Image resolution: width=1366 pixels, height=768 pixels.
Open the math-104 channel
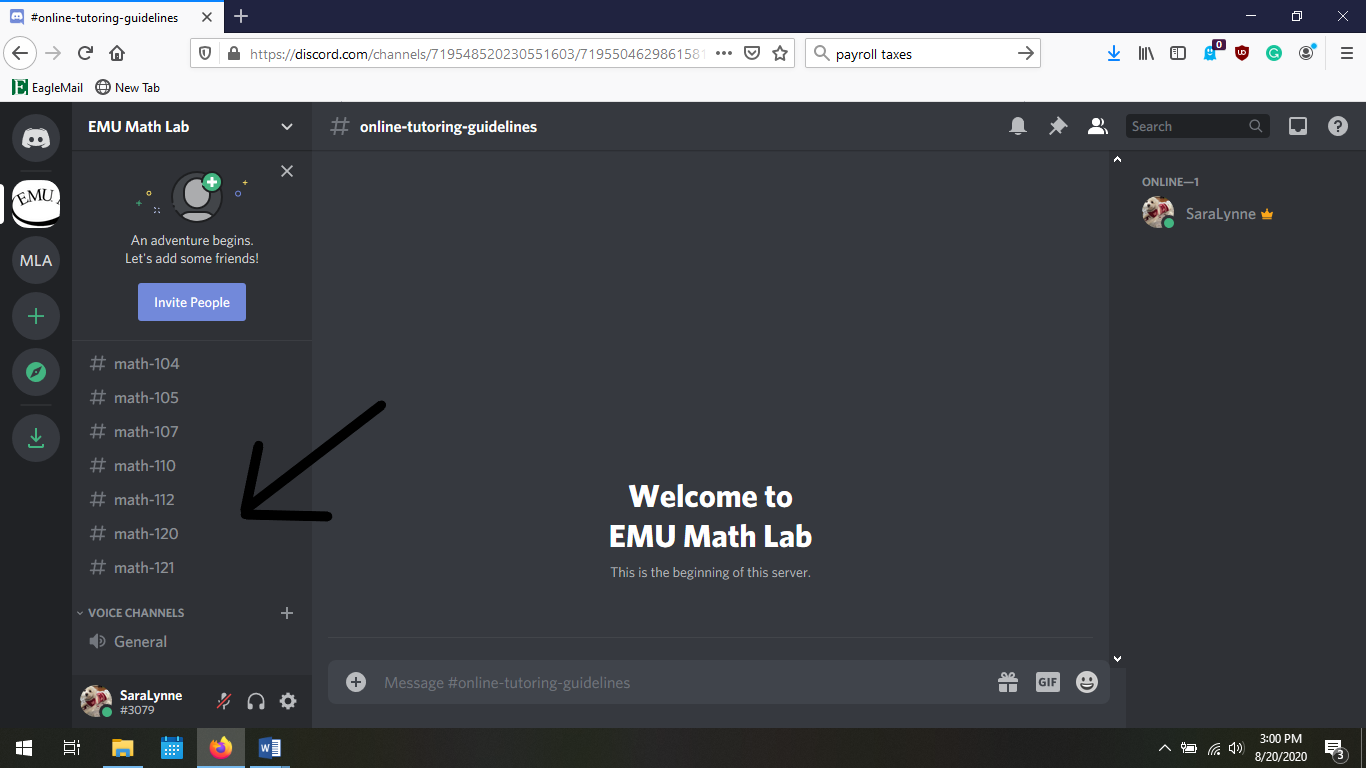pyautogui.click(x=192, y=364)
